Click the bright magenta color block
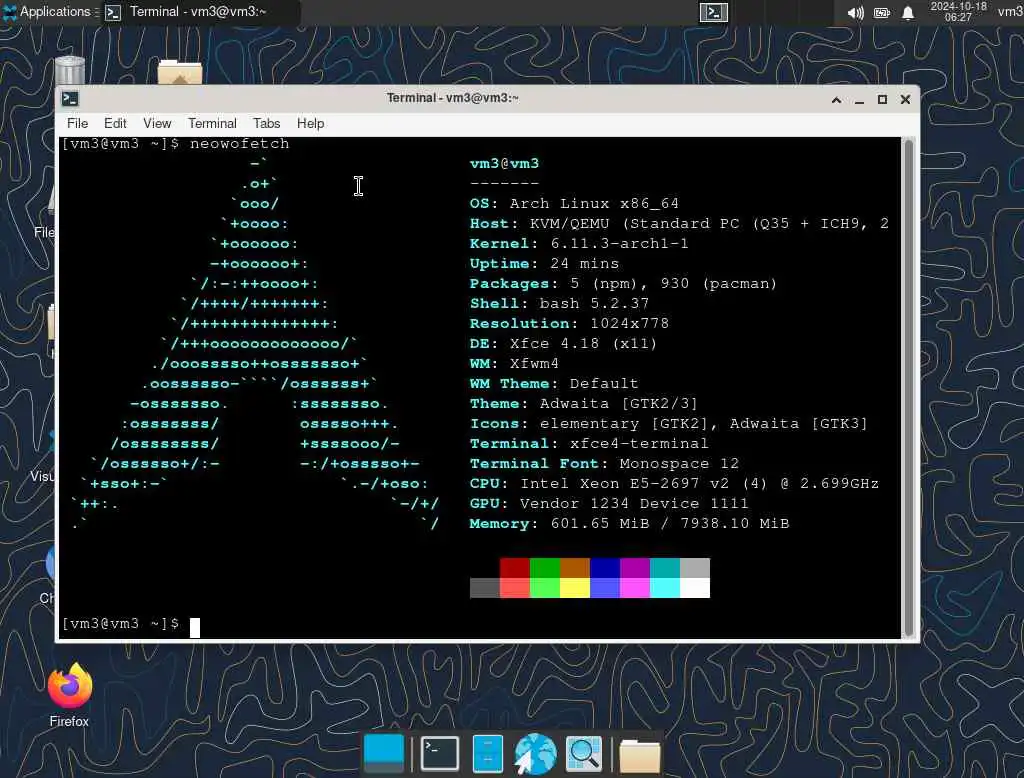 (x=635, y=588)
